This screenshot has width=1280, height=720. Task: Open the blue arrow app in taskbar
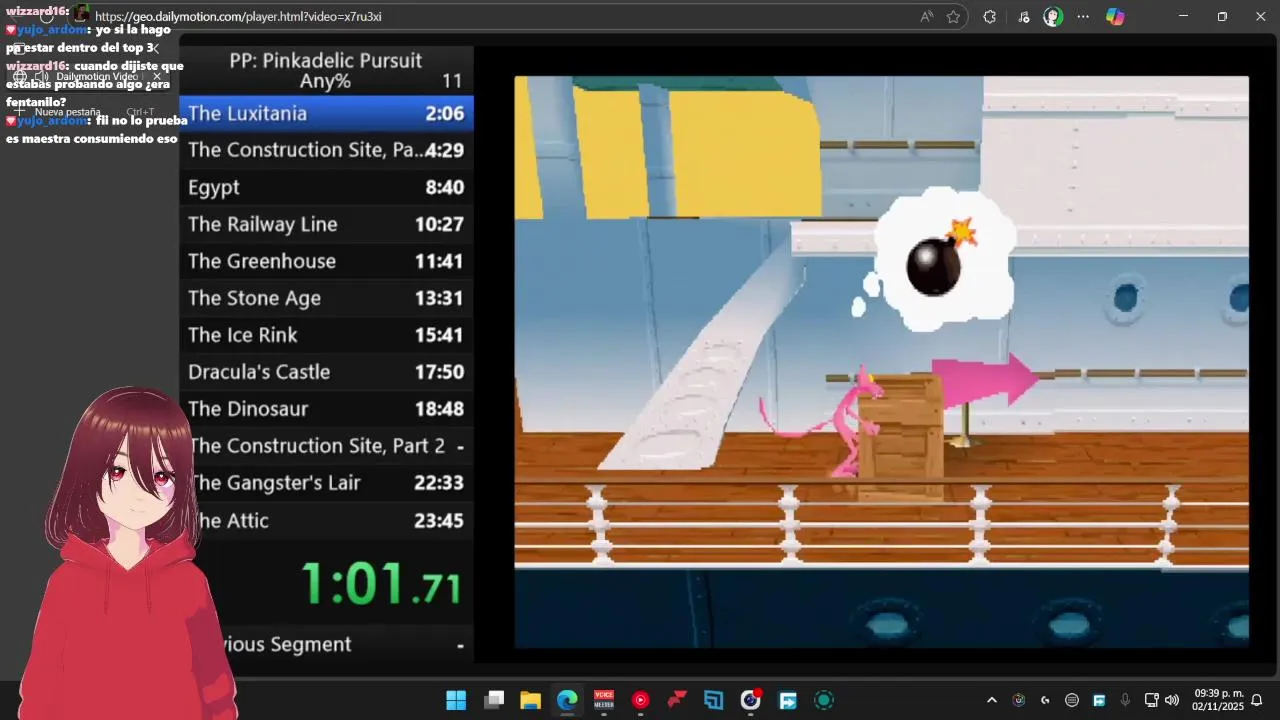(x=787, y=700)
